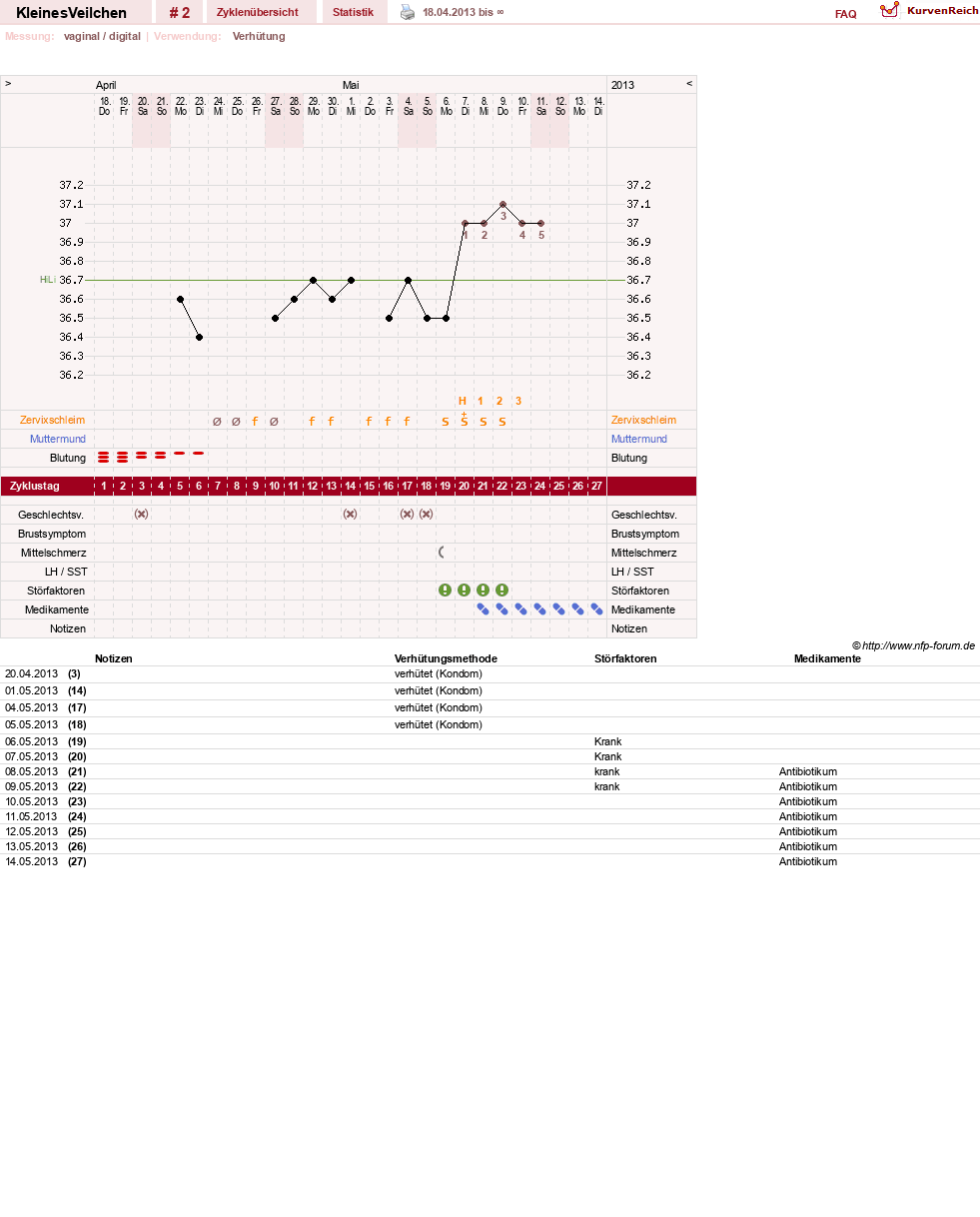Click the 37.1 temperature peak point on day 22
980x1217 pixels.
(502, 204)
